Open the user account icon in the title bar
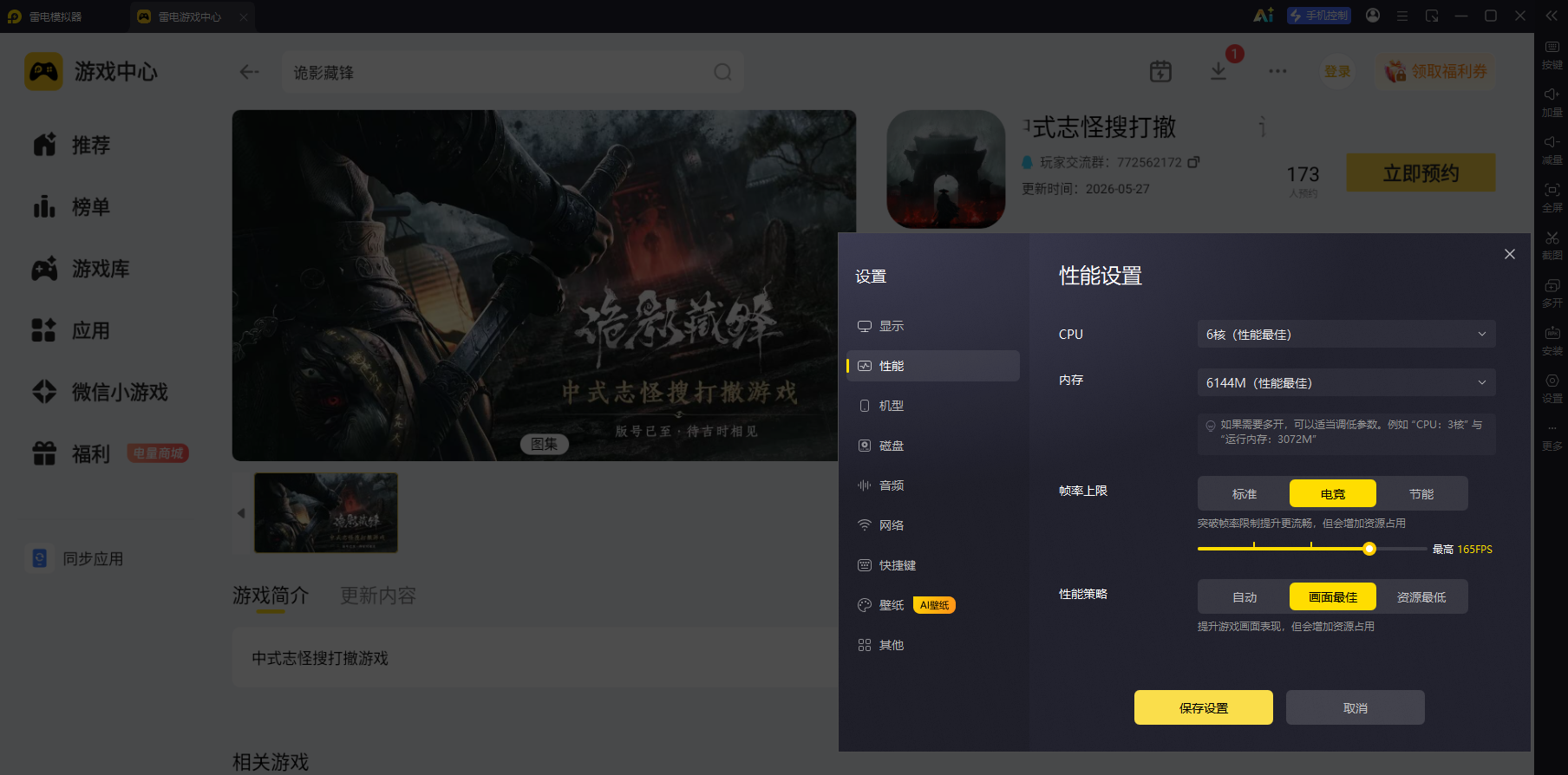This screenshot has height=775, width=1568. tap(1373, 16)
